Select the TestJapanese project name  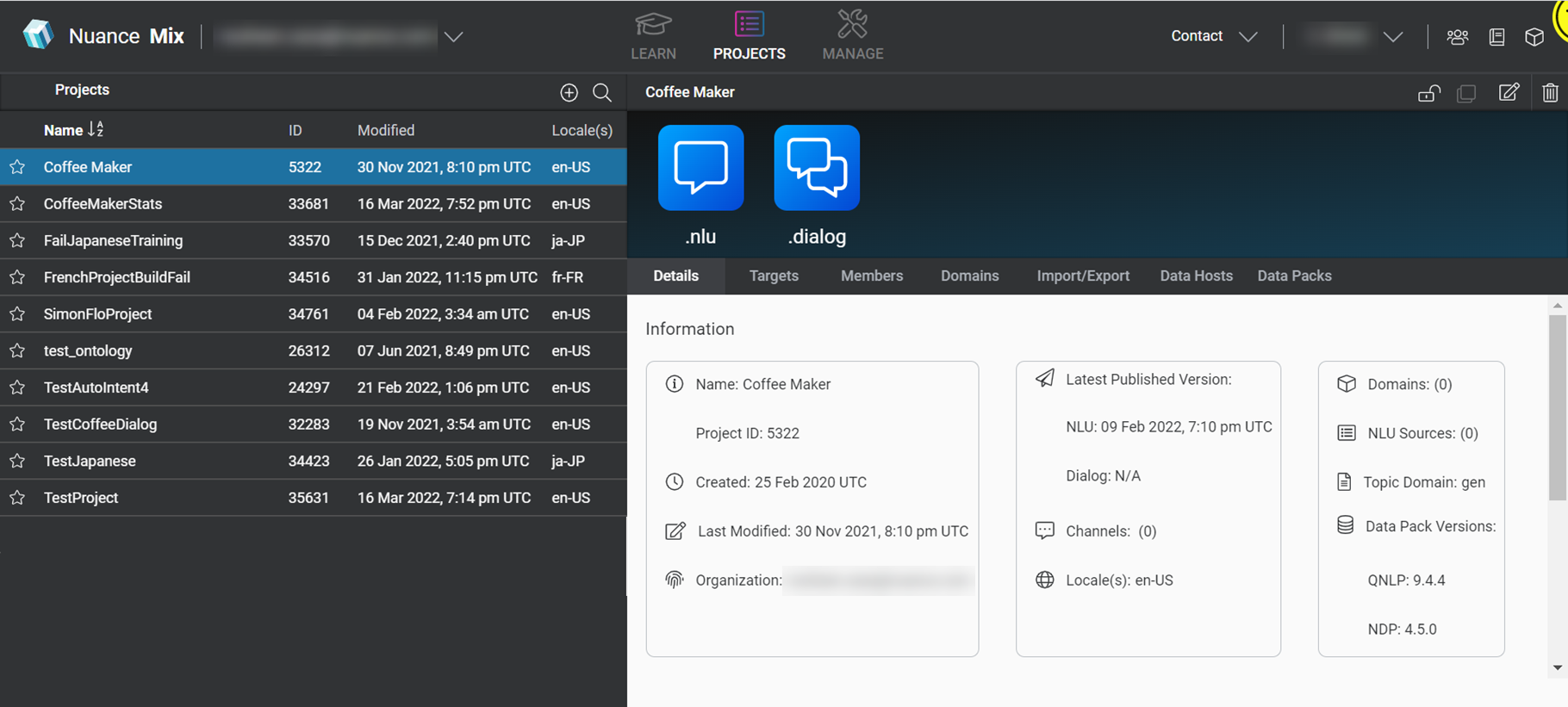(x=90, y=461)
